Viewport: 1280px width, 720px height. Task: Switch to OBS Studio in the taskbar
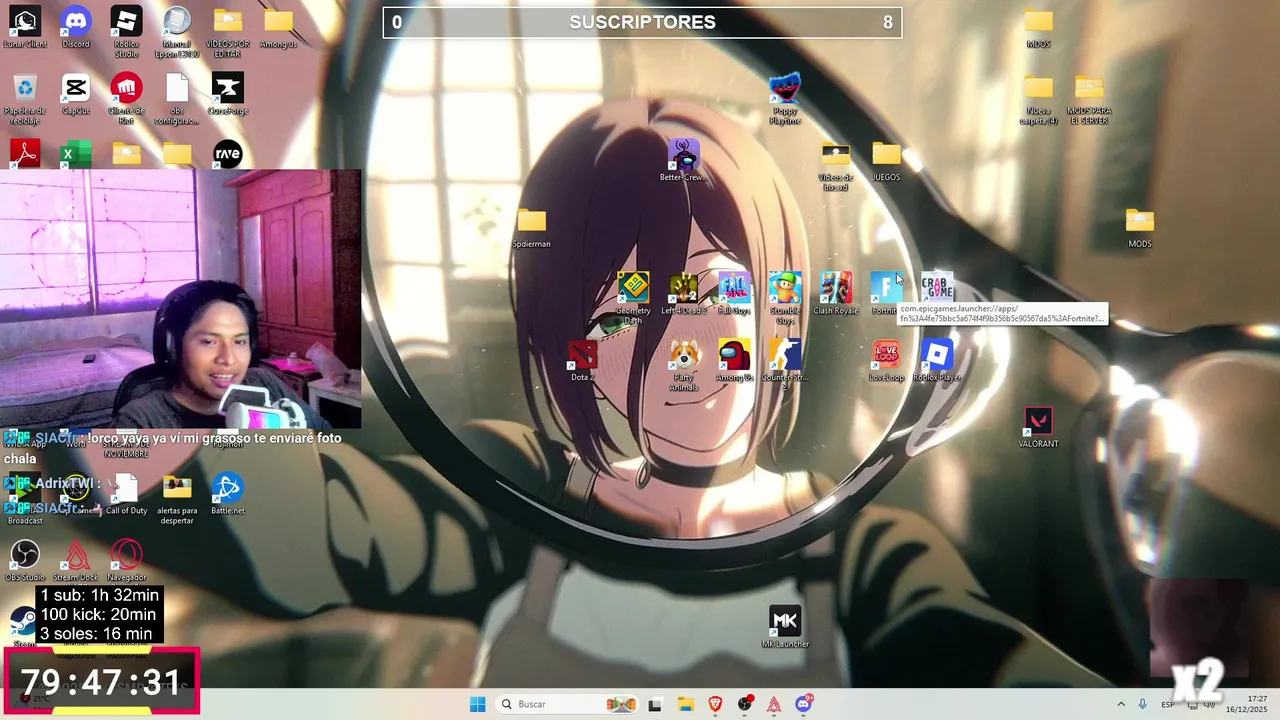pos(745,704)
